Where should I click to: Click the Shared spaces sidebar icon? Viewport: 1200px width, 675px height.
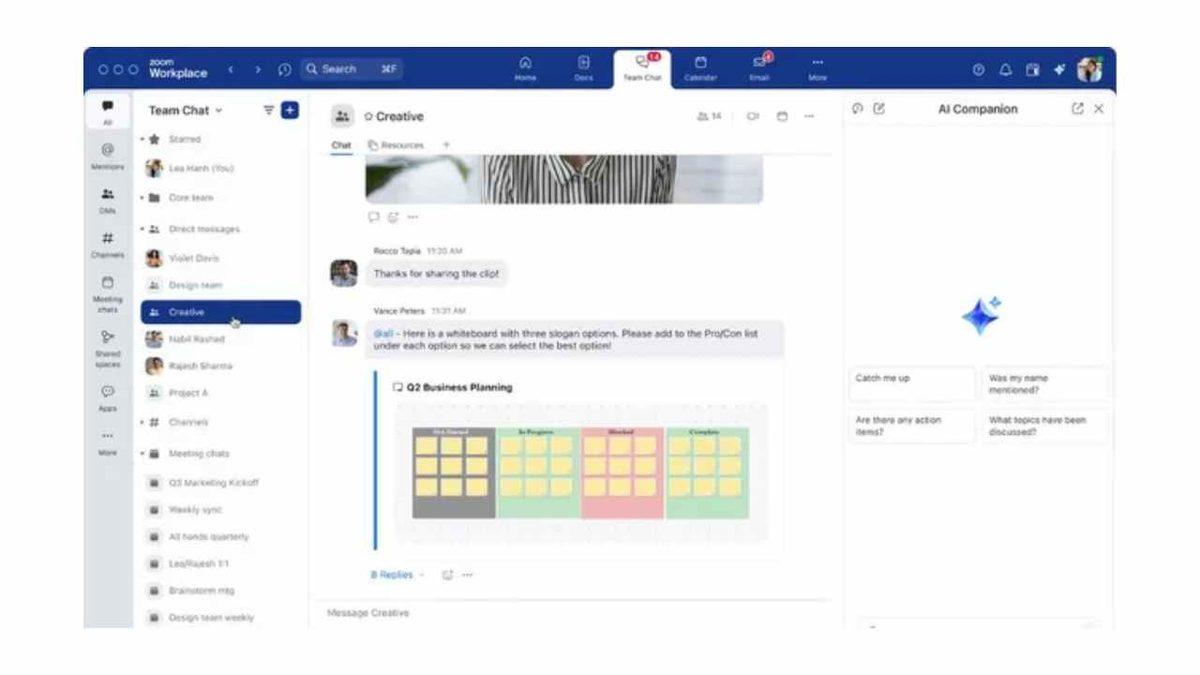pos(107,344)
